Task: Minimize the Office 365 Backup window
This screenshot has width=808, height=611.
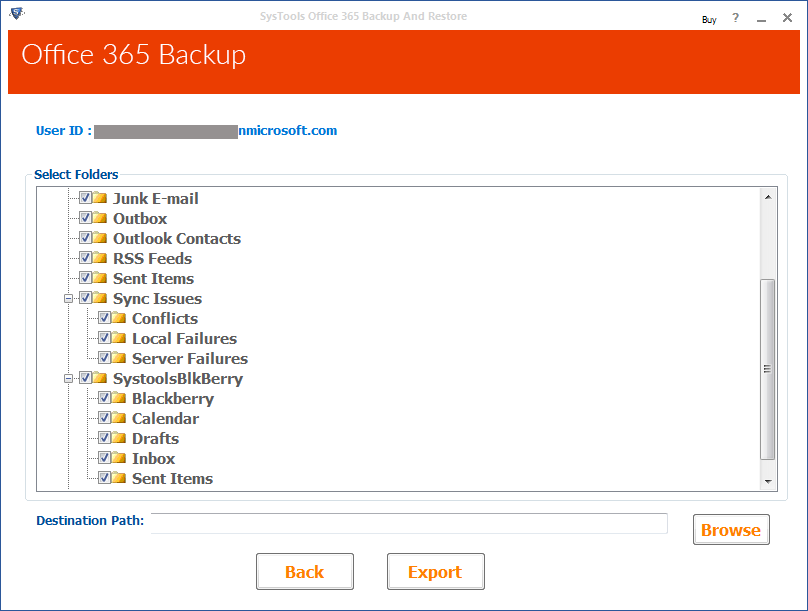Action: click(x=761, y=20)
